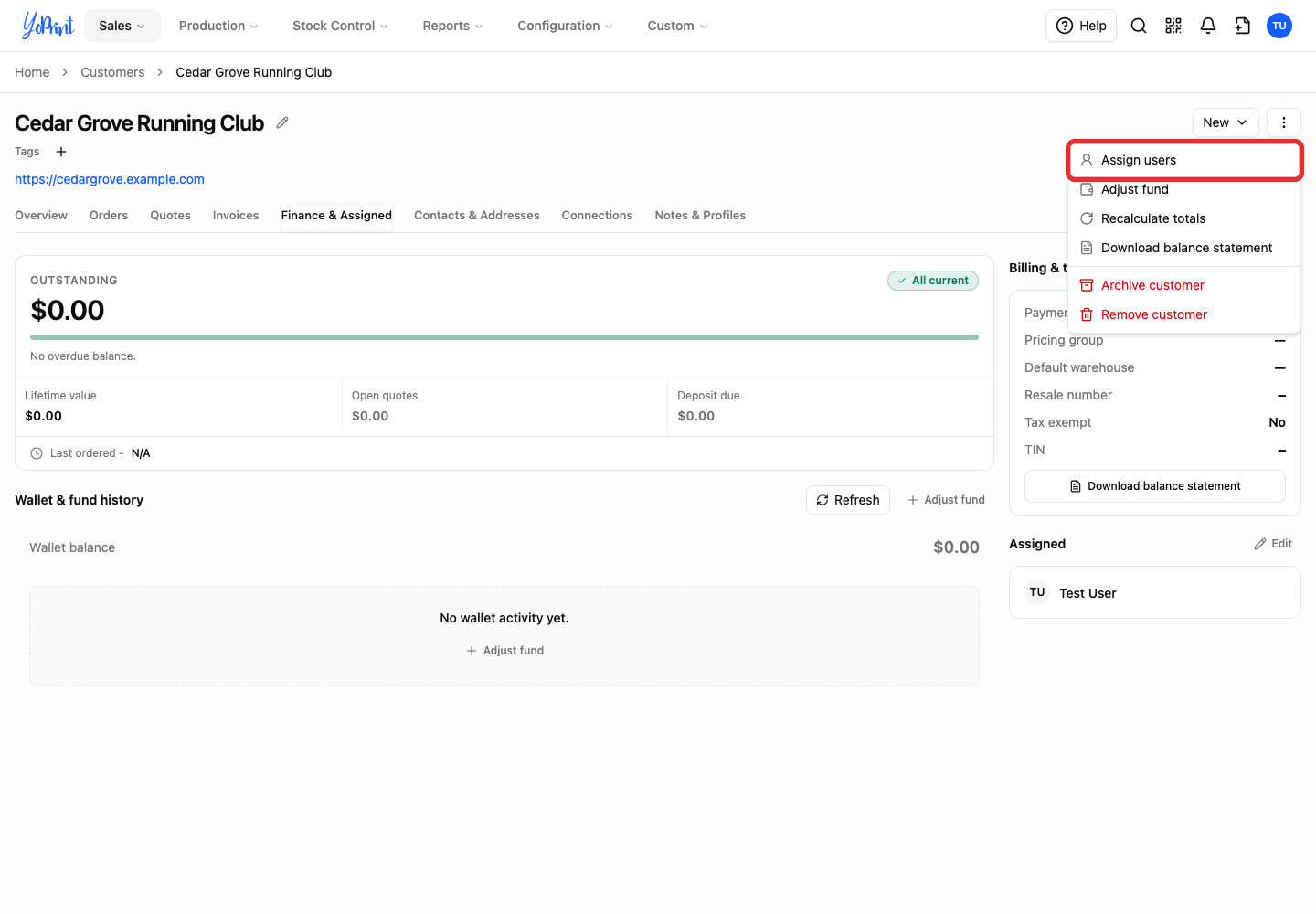Click the YoPrint logo
The width and height of the screenshot is (1316, 914).
pyautogui.click(x=48, y=26)
